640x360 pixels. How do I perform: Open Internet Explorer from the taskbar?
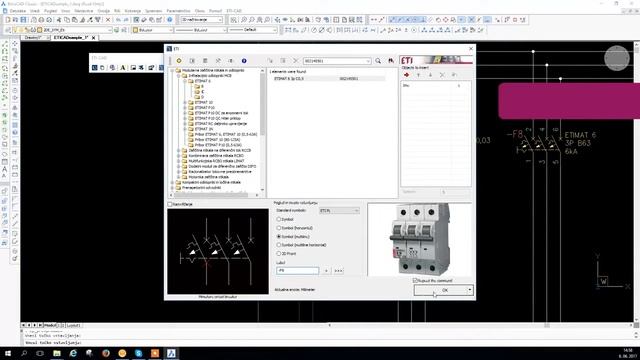73,353
